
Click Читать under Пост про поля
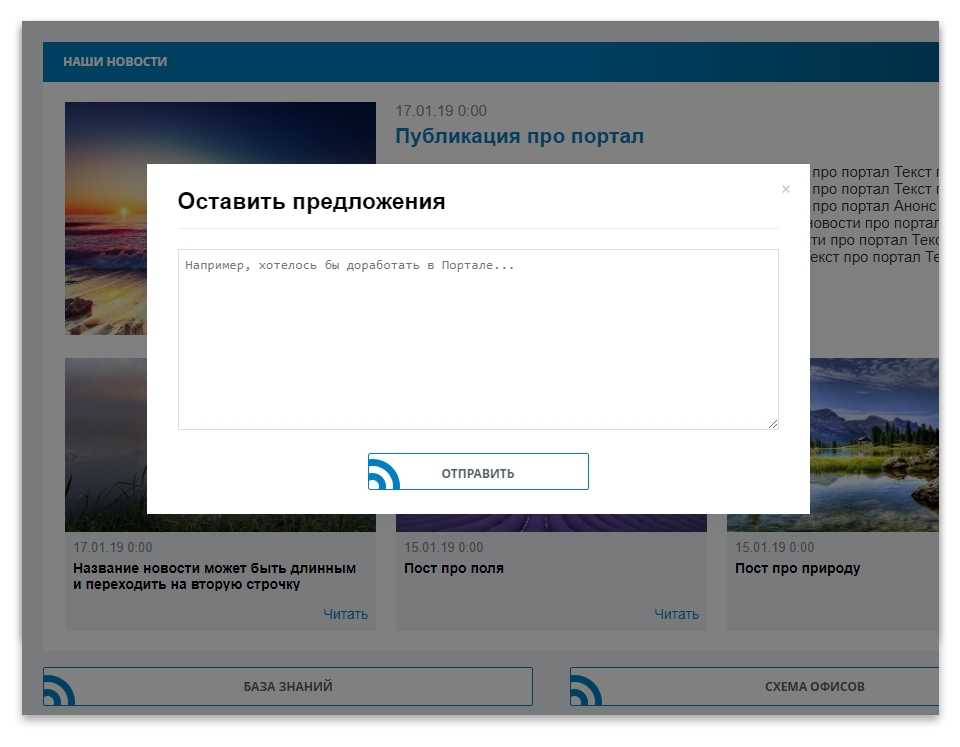pos(677,614)
